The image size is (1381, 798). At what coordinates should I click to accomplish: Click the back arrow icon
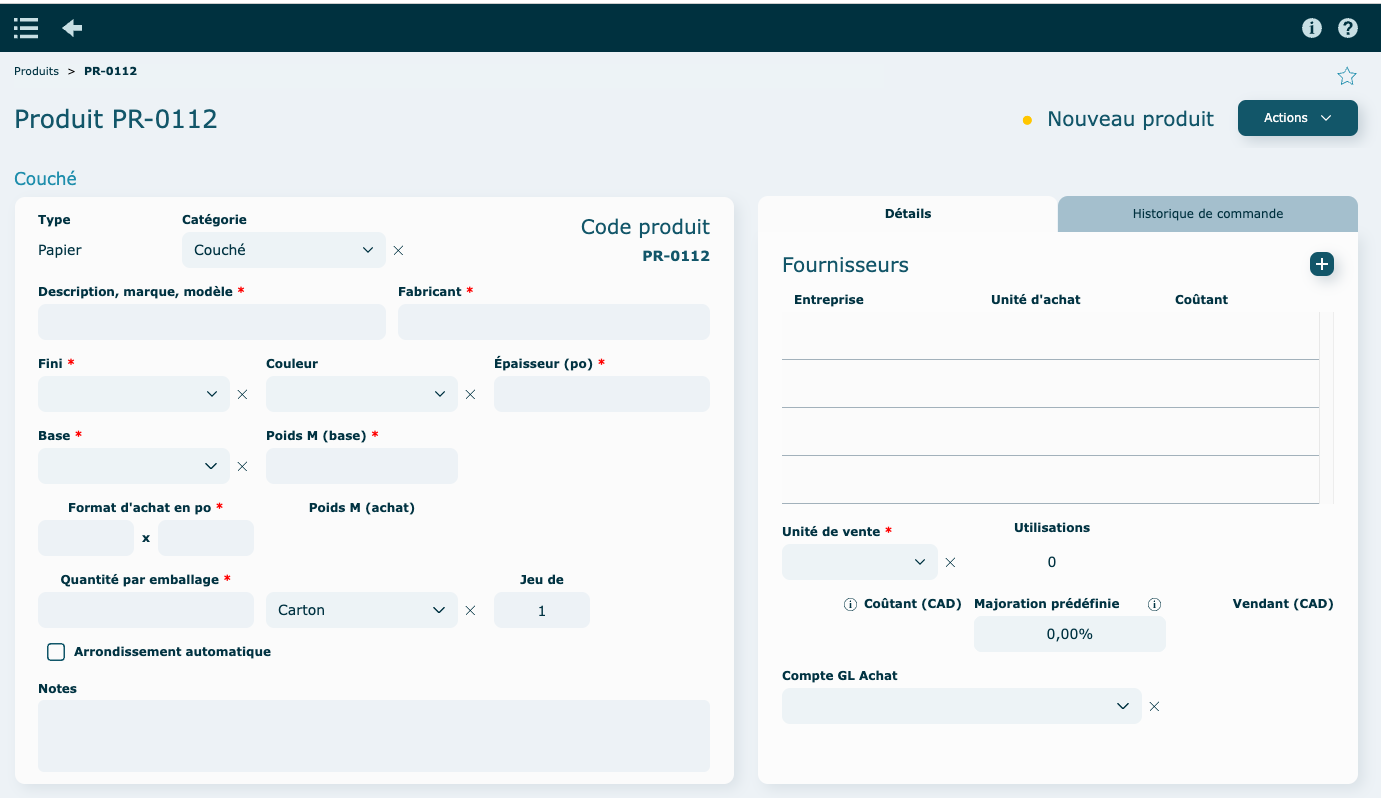tap(72, 28)
